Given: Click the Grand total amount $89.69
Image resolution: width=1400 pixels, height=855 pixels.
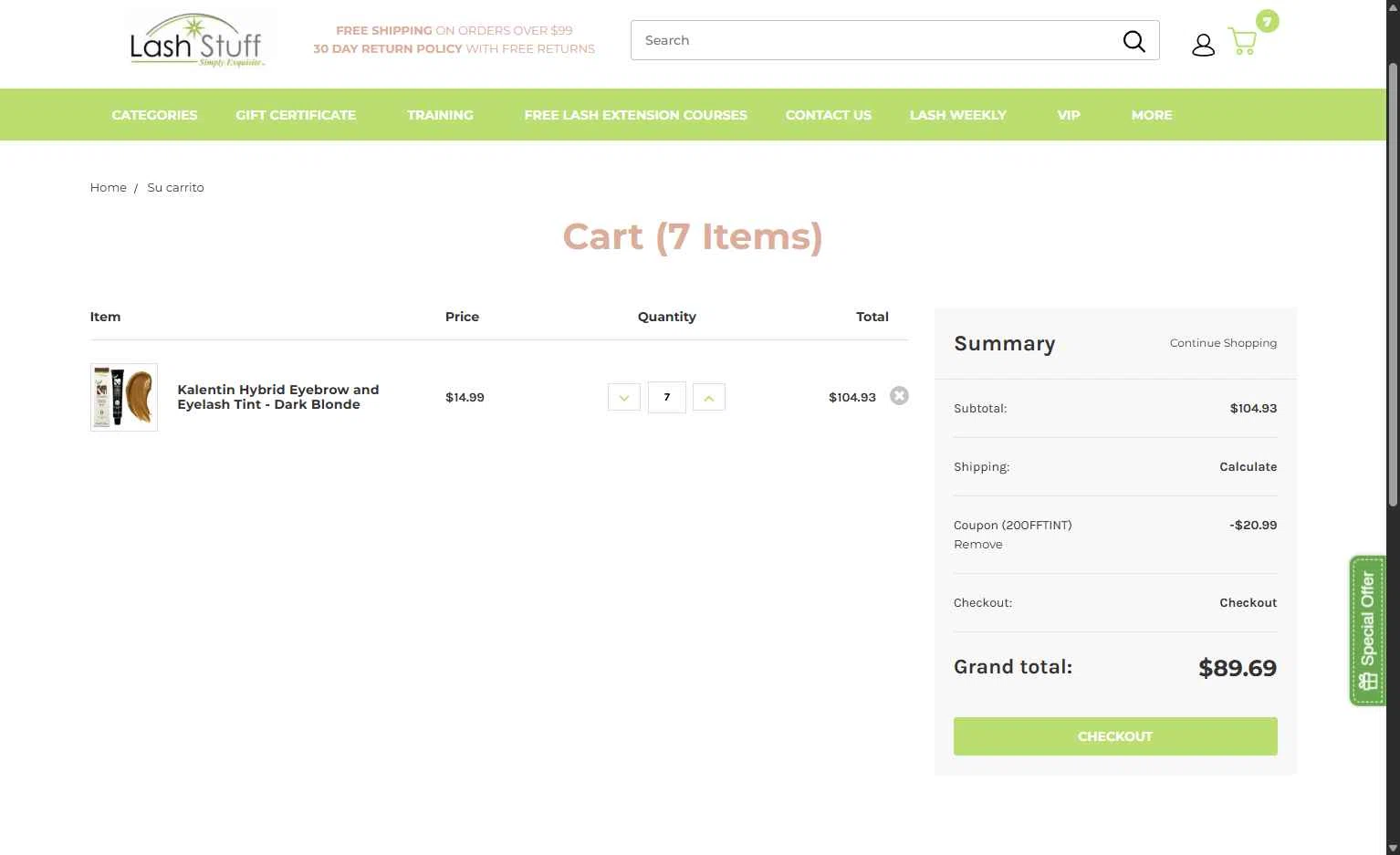Looking at the screenshot, I should click(x=1238, y=668).
